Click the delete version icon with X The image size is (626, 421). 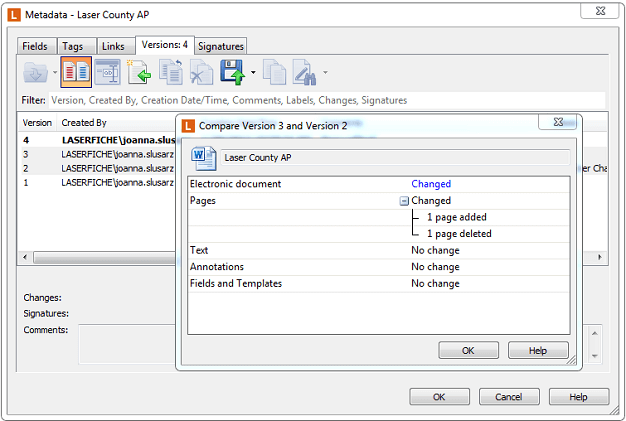pos(202,72)
